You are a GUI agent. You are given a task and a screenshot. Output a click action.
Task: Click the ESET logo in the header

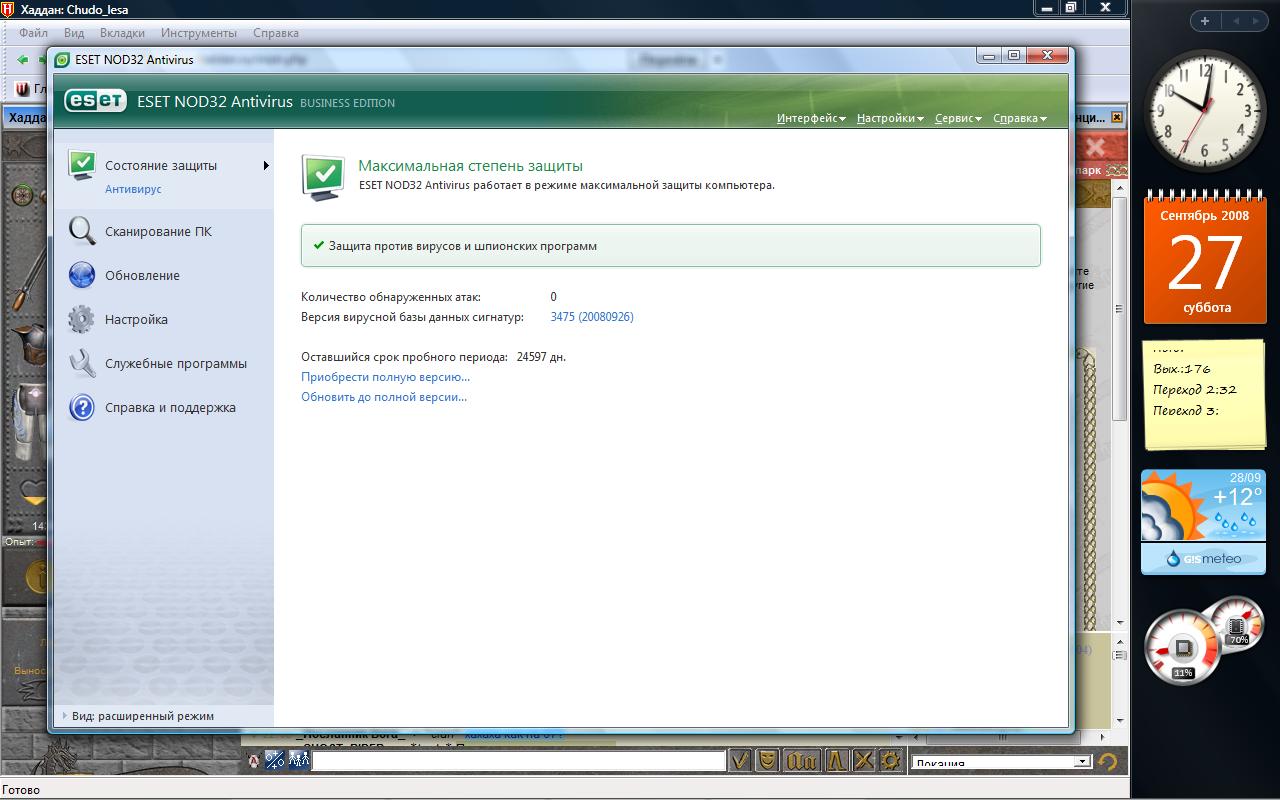(x=95, y=102)
